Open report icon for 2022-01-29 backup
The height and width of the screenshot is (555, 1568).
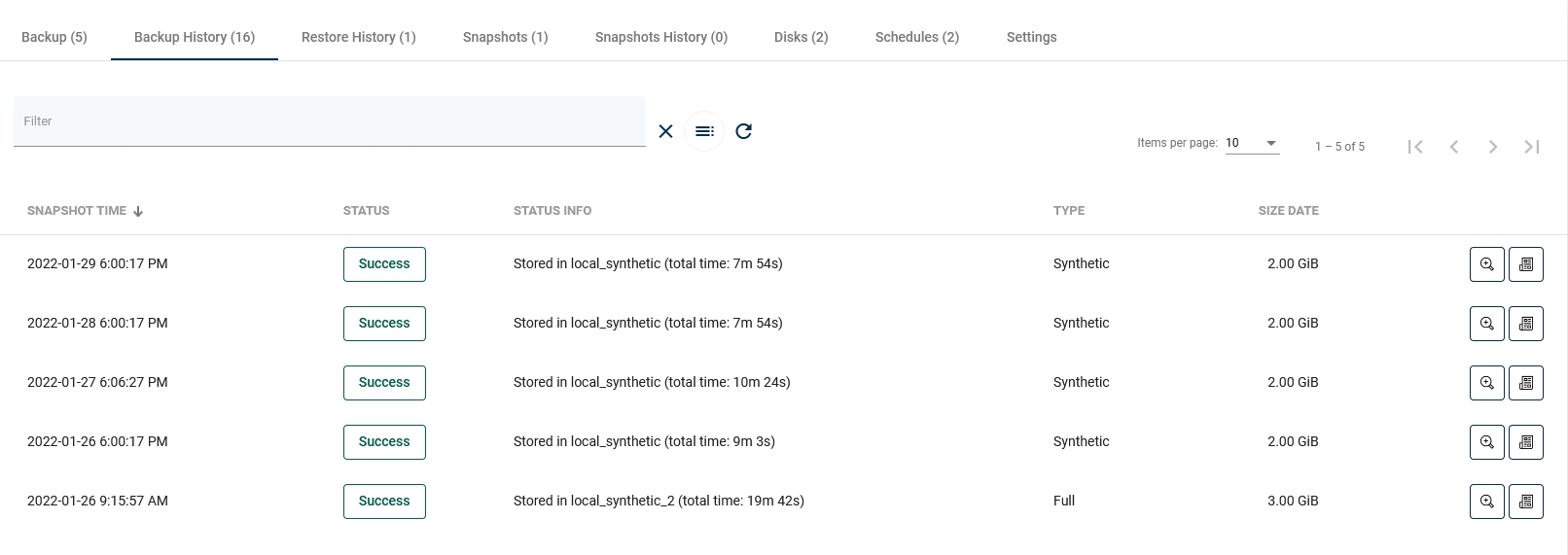pos(1525,264)
